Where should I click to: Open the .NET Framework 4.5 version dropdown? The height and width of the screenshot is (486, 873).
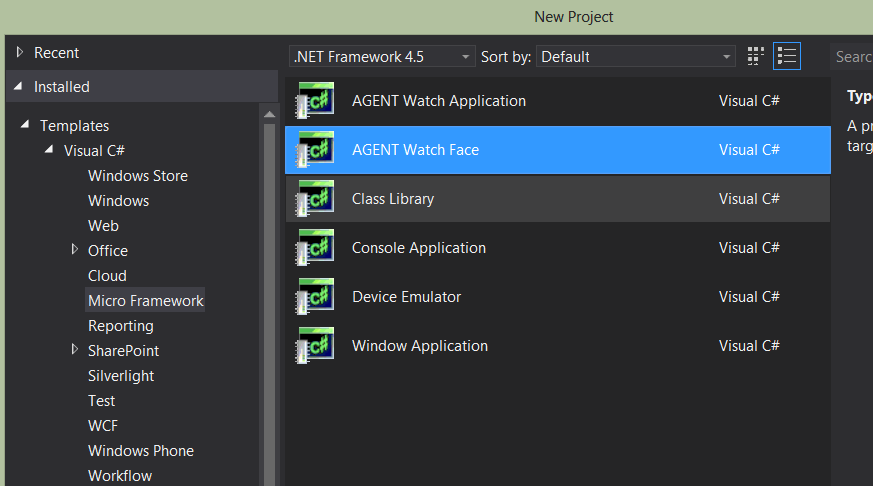(x=382, y=56)
